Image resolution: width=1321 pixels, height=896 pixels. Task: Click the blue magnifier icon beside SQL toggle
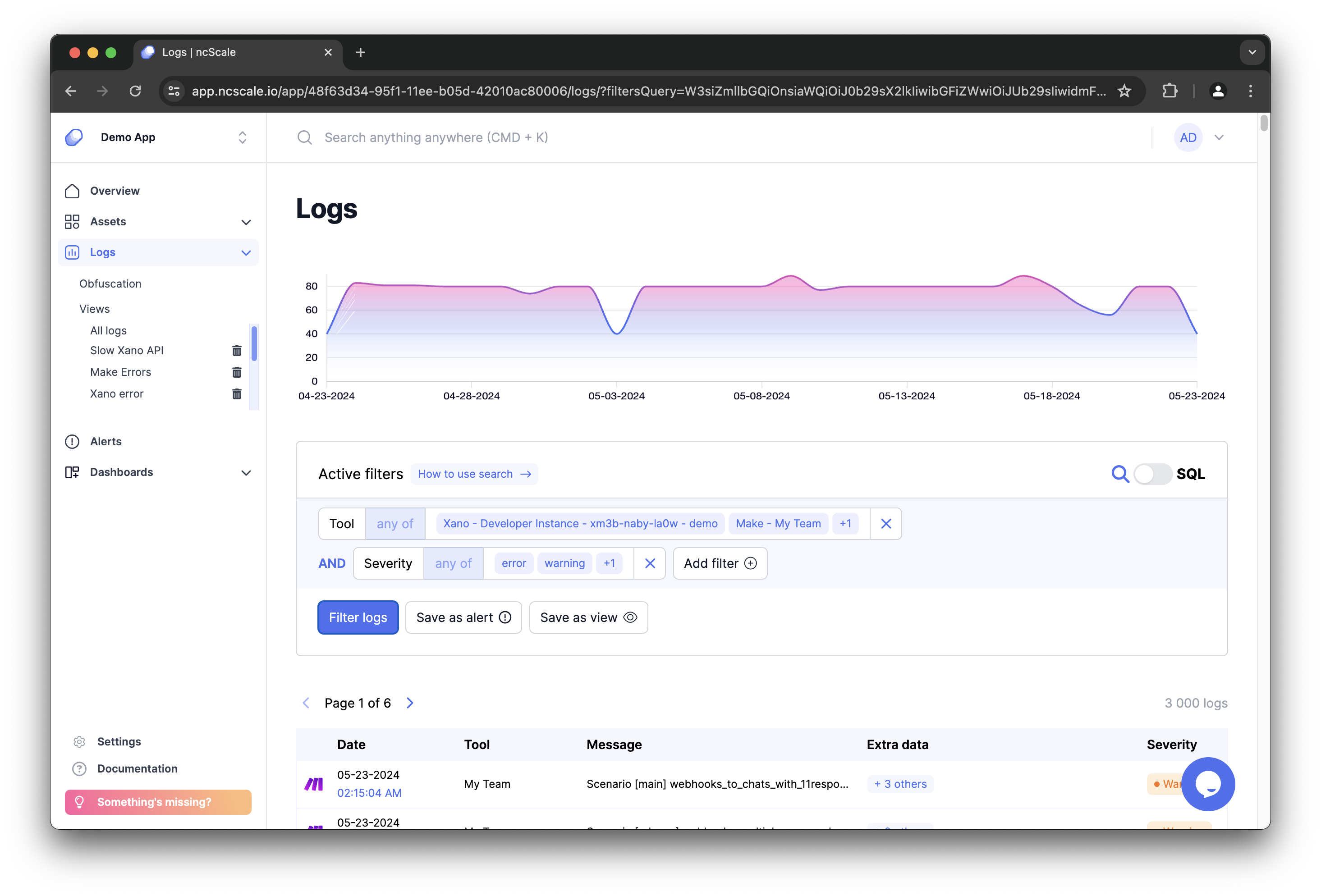click(x=1120, y=474)
